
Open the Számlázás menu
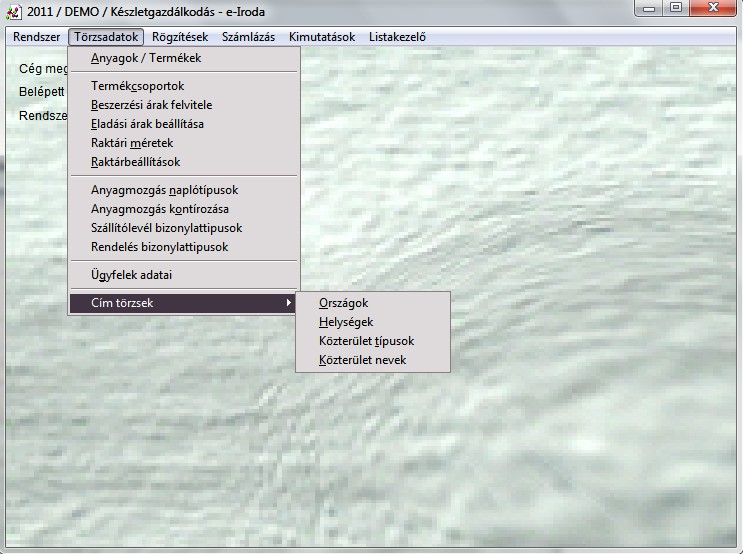click(248, 37)
